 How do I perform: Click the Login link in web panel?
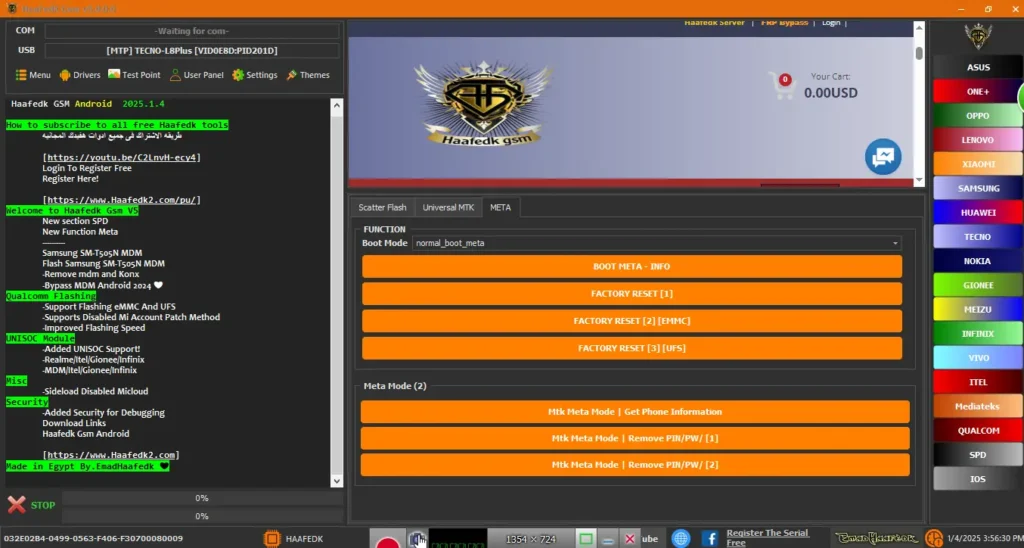point(831,23)
